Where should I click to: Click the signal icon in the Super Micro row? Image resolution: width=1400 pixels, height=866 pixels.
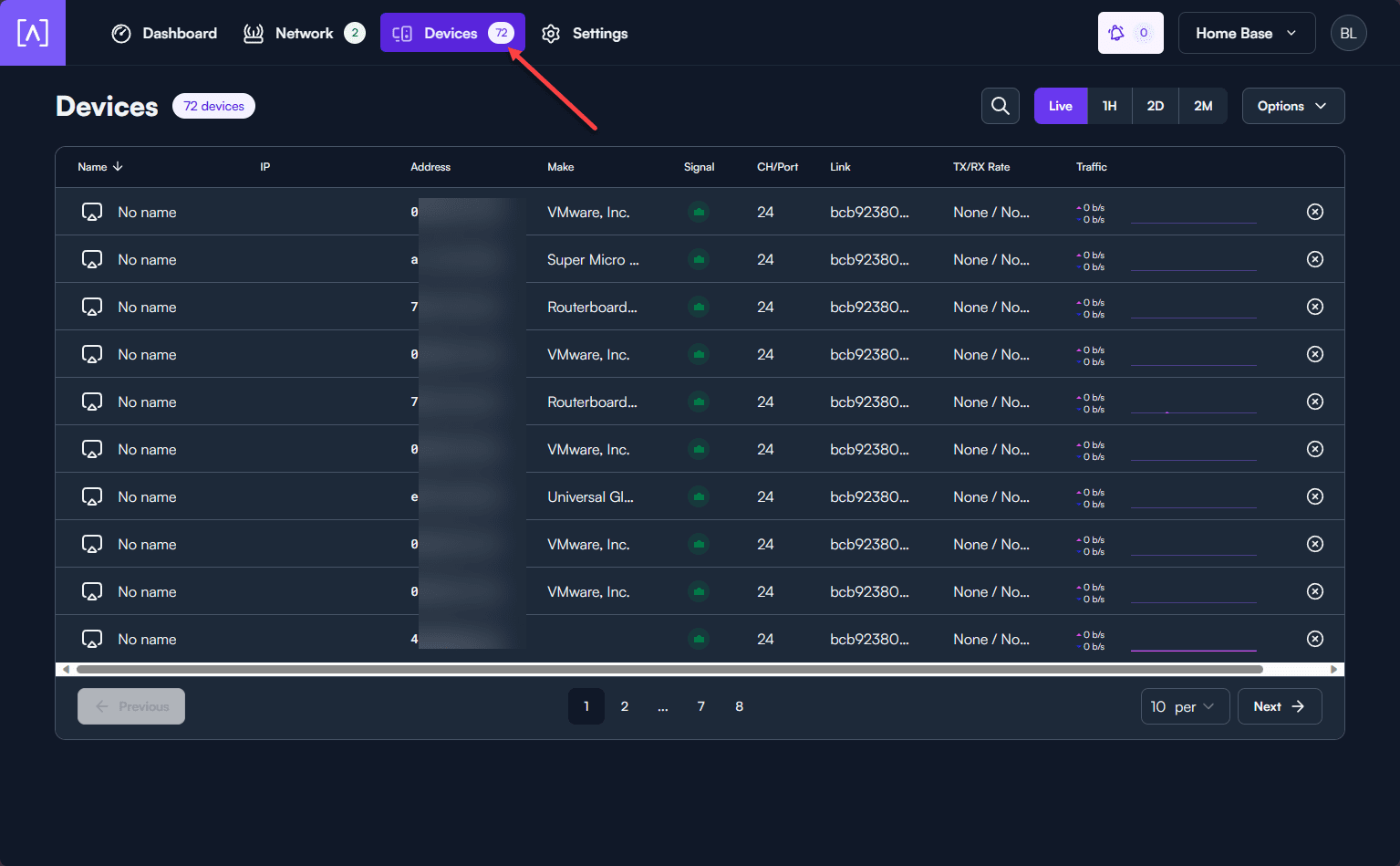pyautogui.click(x=699, y=259)
